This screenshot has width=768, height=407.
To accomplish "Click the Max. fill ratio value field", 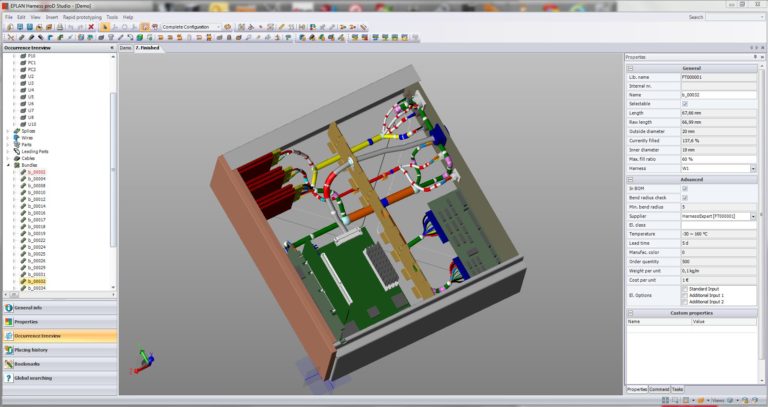I will point(718,159).
